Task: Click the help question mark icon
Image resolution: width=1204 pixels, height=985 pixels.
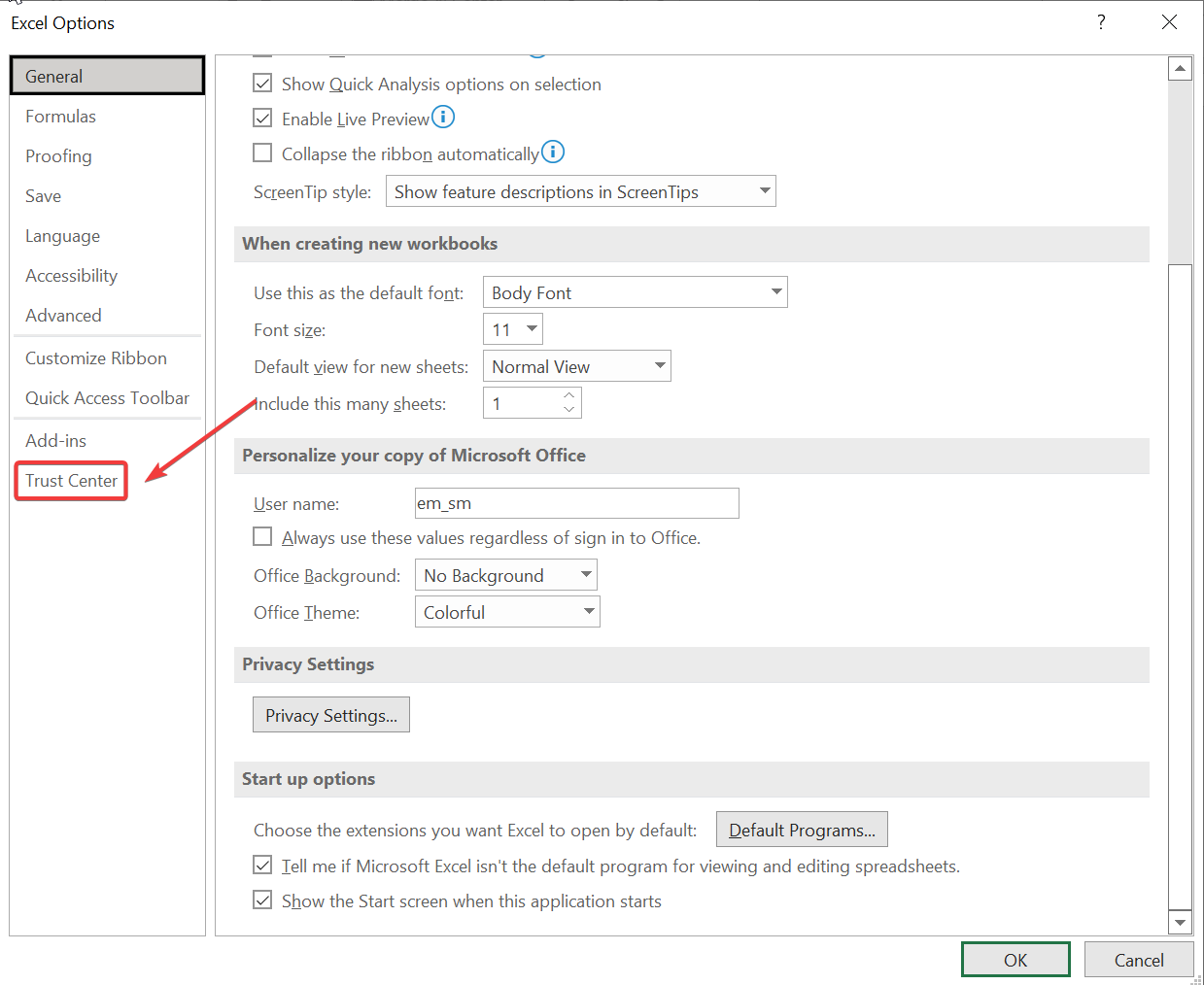Action: [1101, 22]
